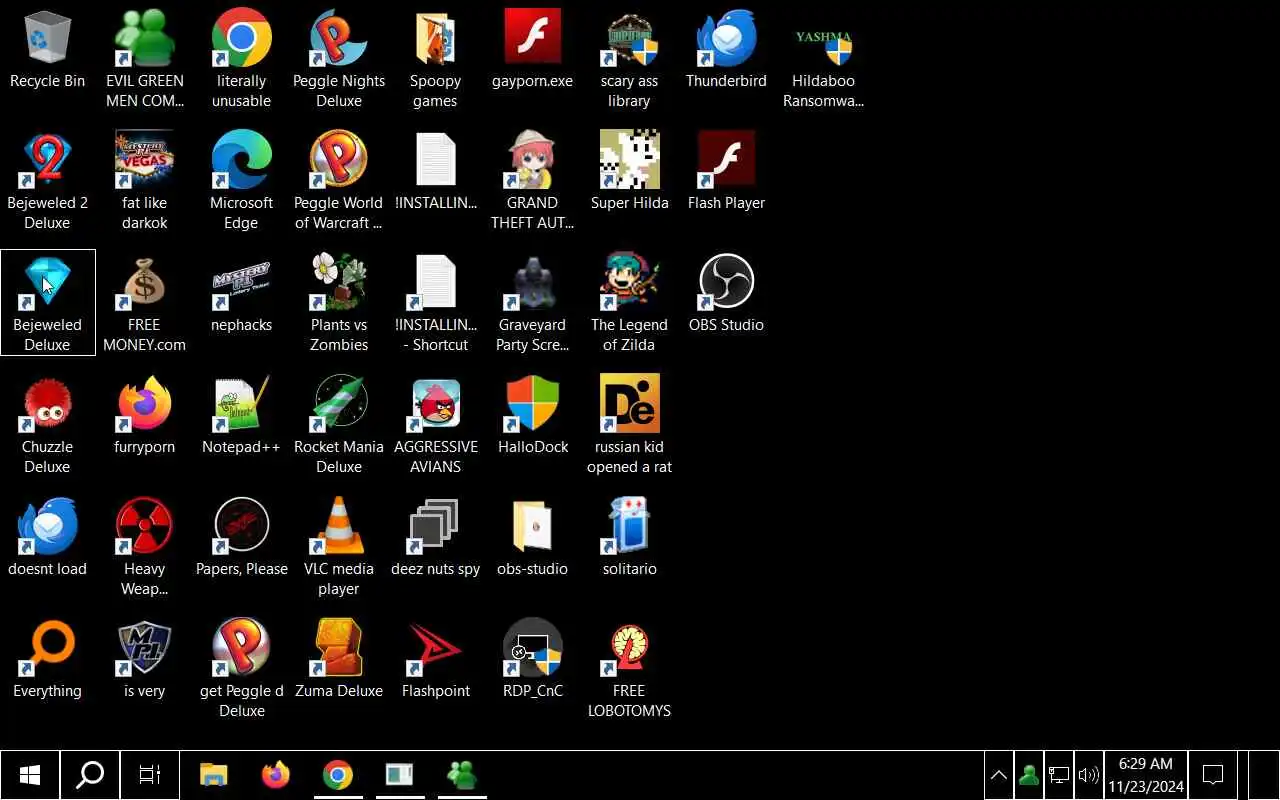Open File Explorer from the taskbar

click(213, 775)
